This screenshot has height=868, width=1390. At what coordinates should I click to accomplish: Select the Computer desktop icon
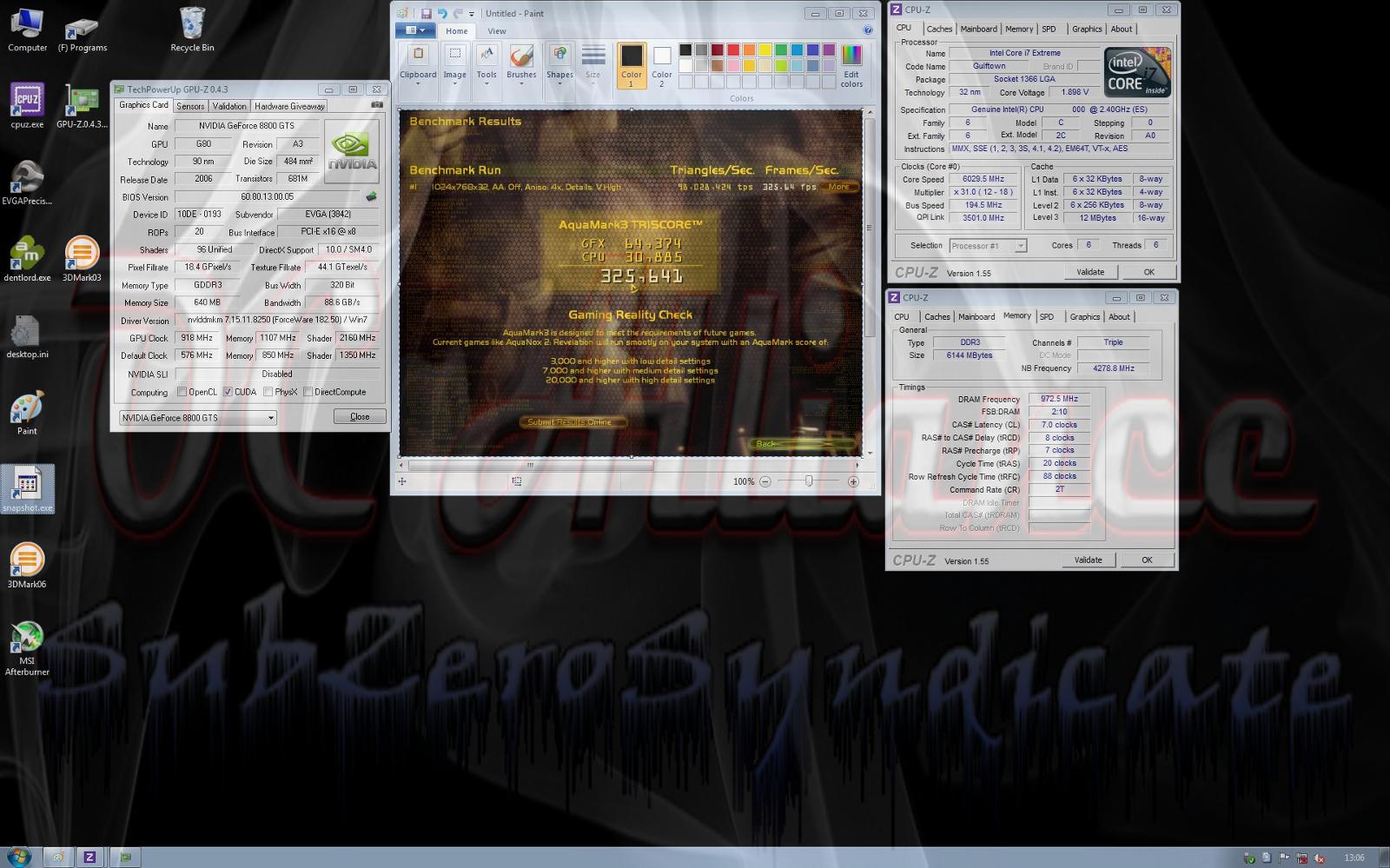point(28,30)
